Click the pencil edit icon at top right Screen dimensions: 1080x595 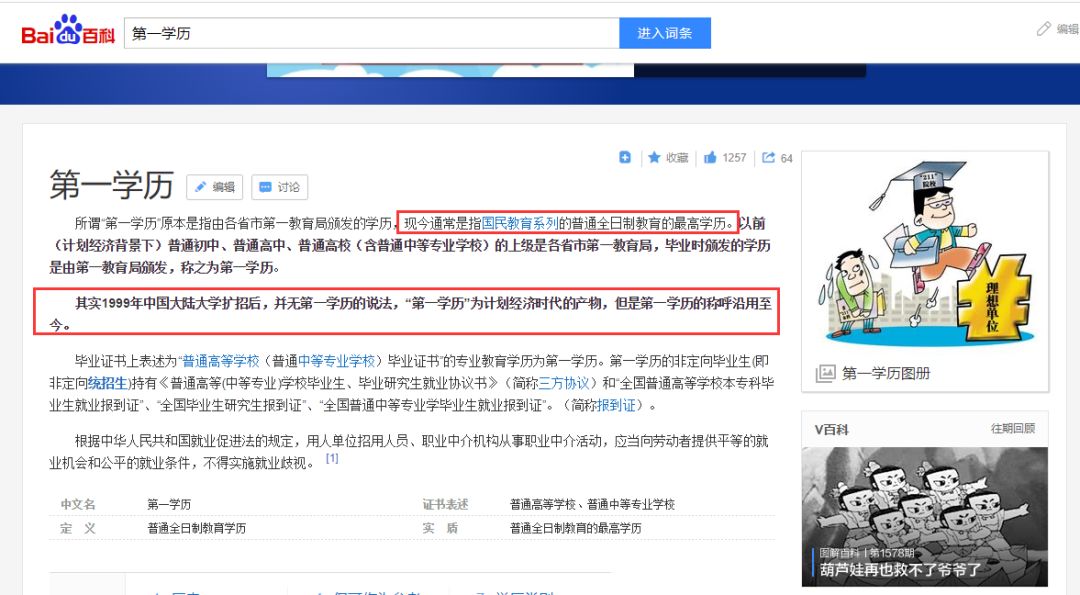tap(1043, 30)
